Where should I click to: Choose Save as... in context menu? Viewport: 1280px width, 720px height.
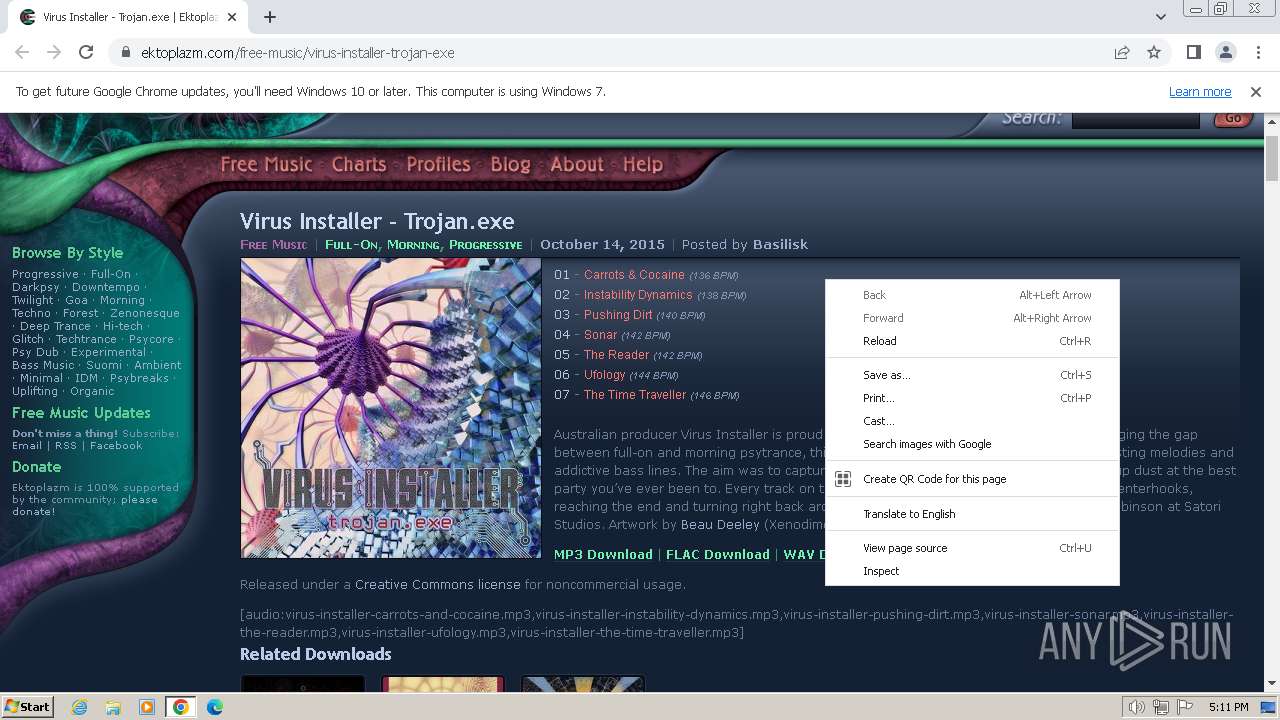972,375
